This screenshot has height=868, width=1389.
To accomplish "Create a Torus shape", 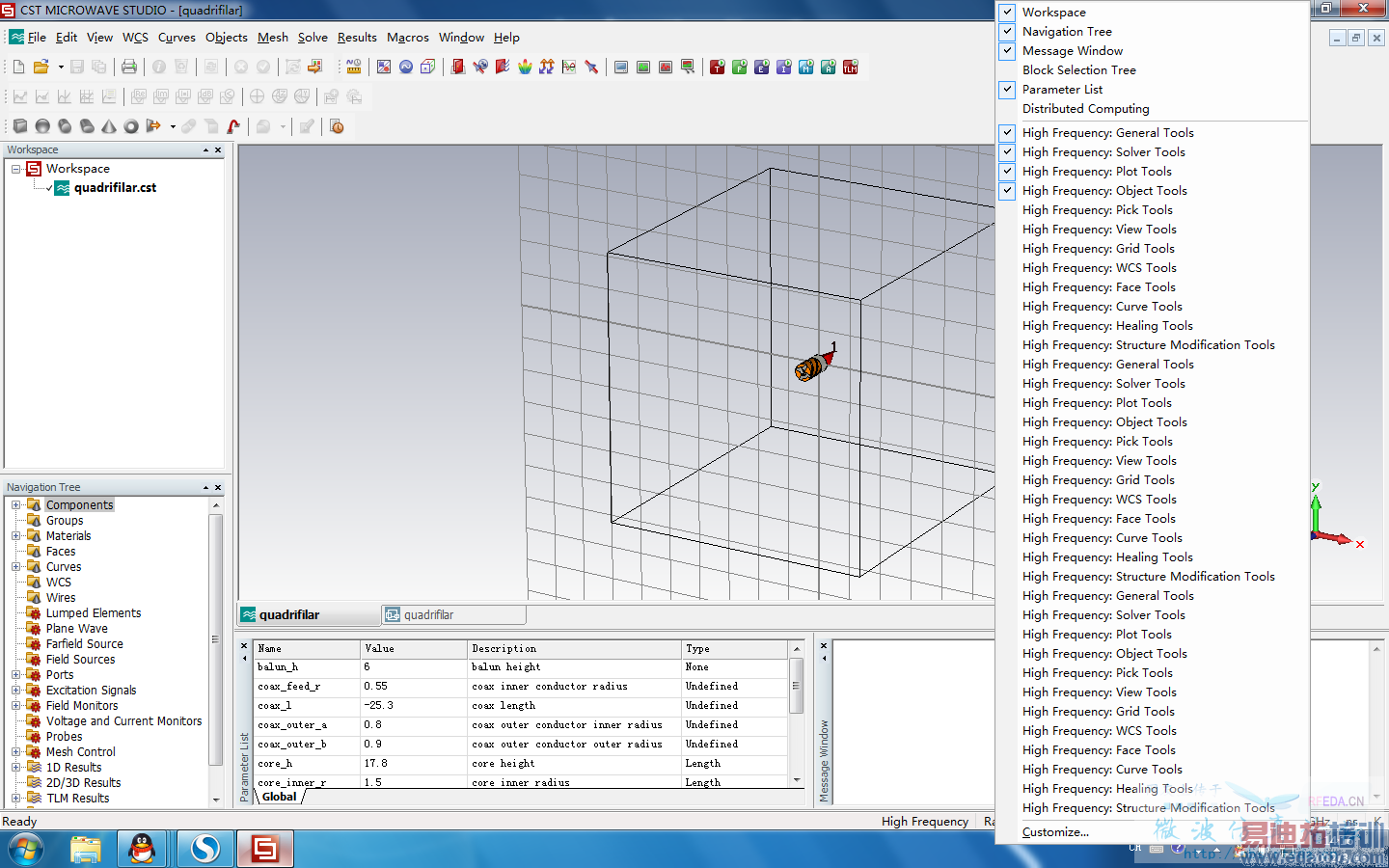I will (131, 126).
